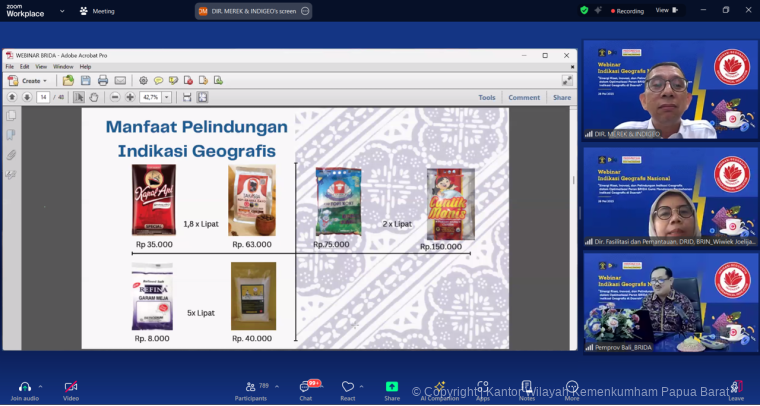The height and width of the screenshot is (406, 760).
Task: Click the zoom out minus button
Action: (x=115, y=97)
